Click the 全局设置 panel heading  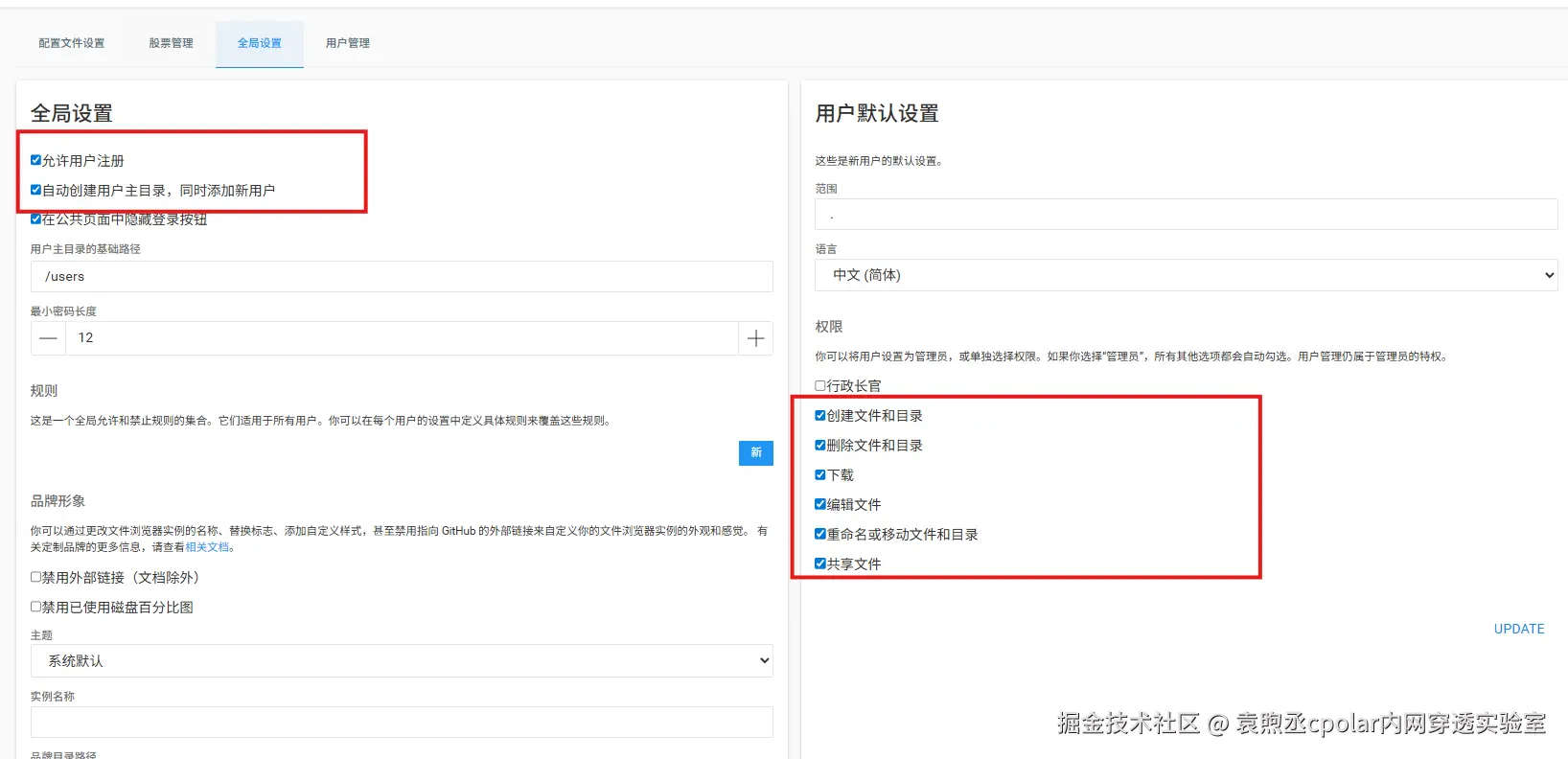(72, 113)
